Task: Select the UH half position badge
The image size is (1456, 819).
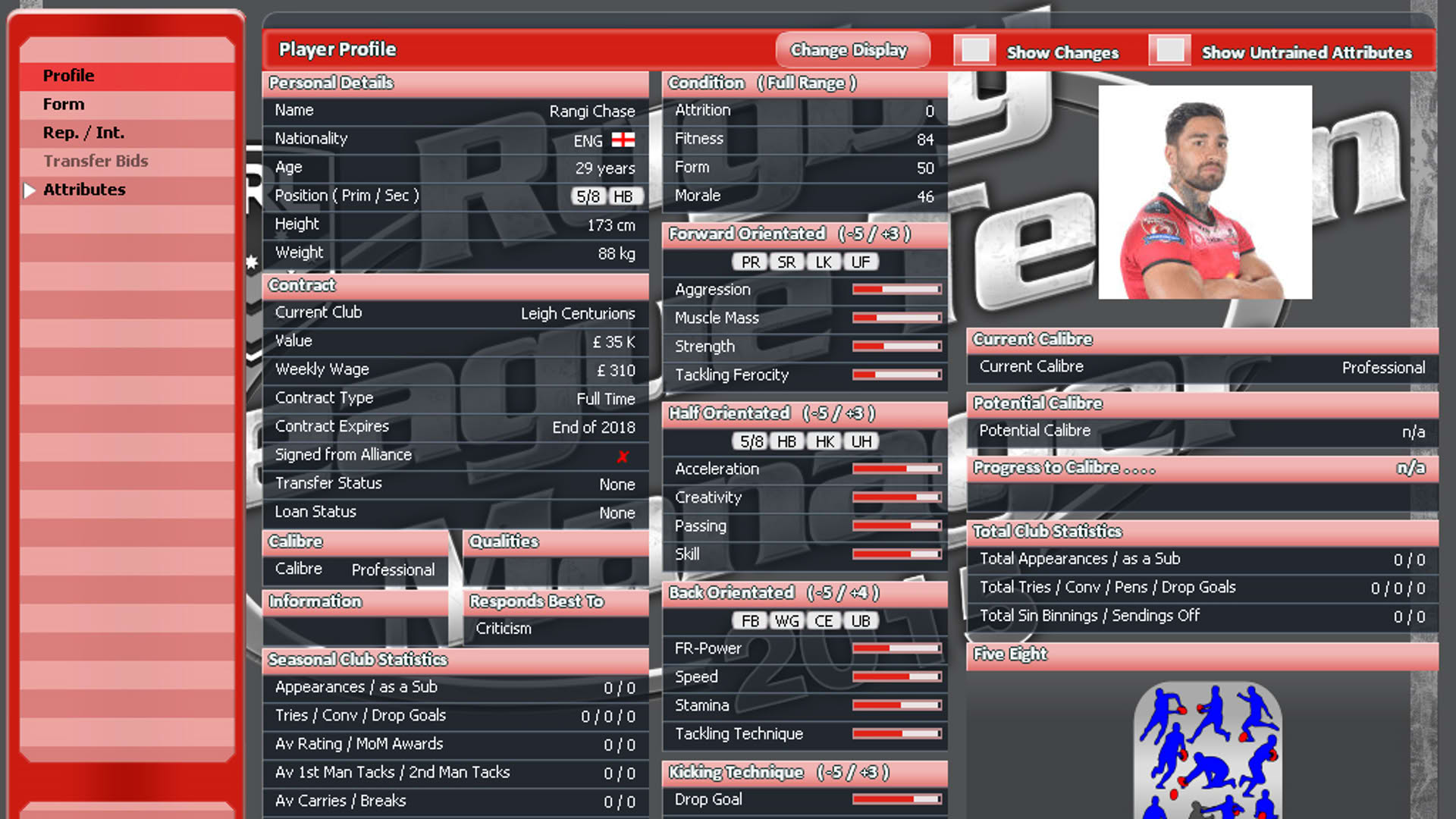Action: pyautogui.click(x=860, y=441)
